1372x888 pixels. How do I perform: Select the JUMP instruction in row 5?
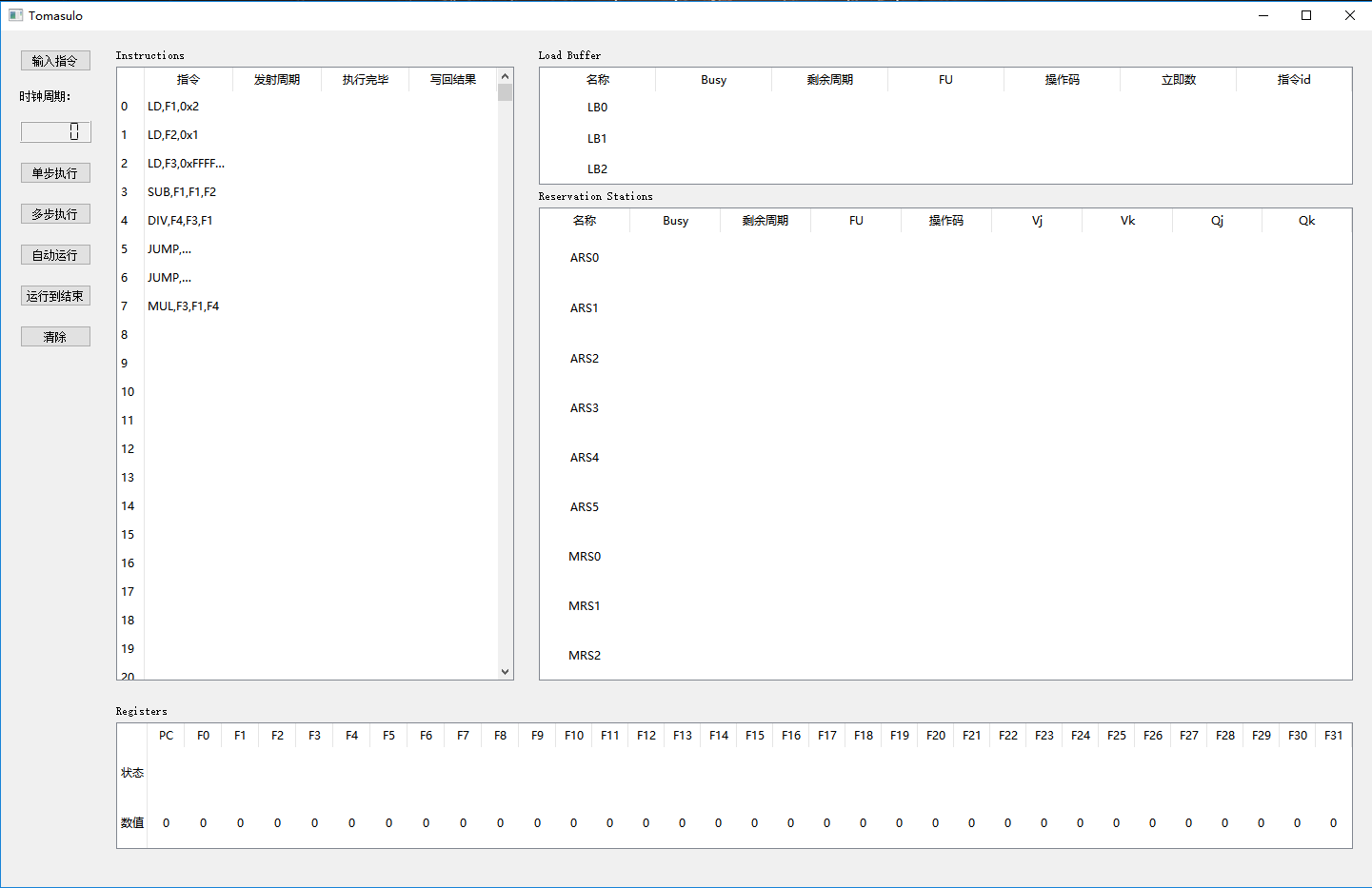[169, 249]
